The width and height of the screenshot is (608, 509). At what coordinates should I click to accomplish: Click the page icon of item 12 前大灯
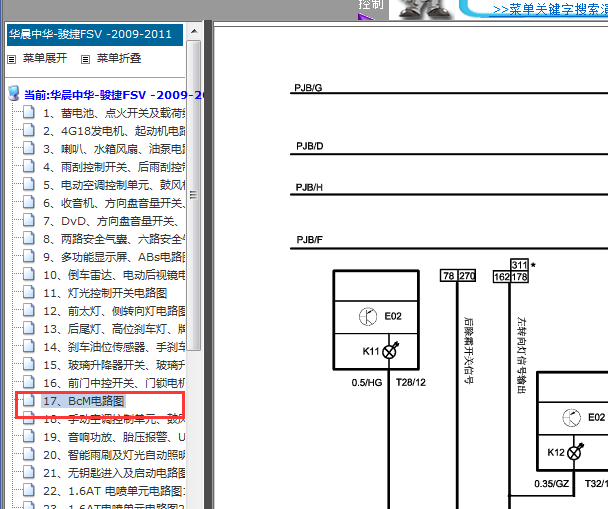(29, 310)
